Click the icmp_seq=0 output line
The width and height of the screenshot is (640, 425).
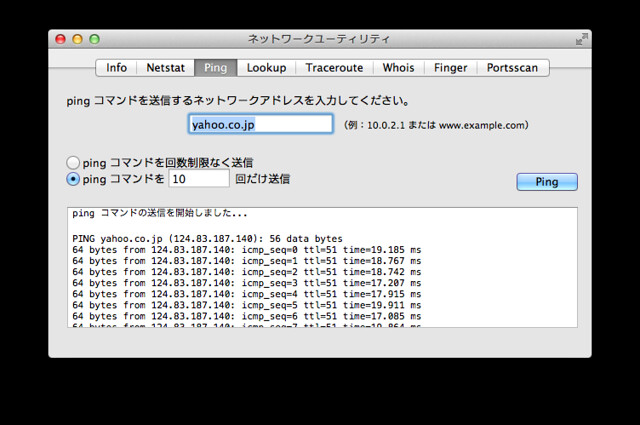click(x=247, y=250)
